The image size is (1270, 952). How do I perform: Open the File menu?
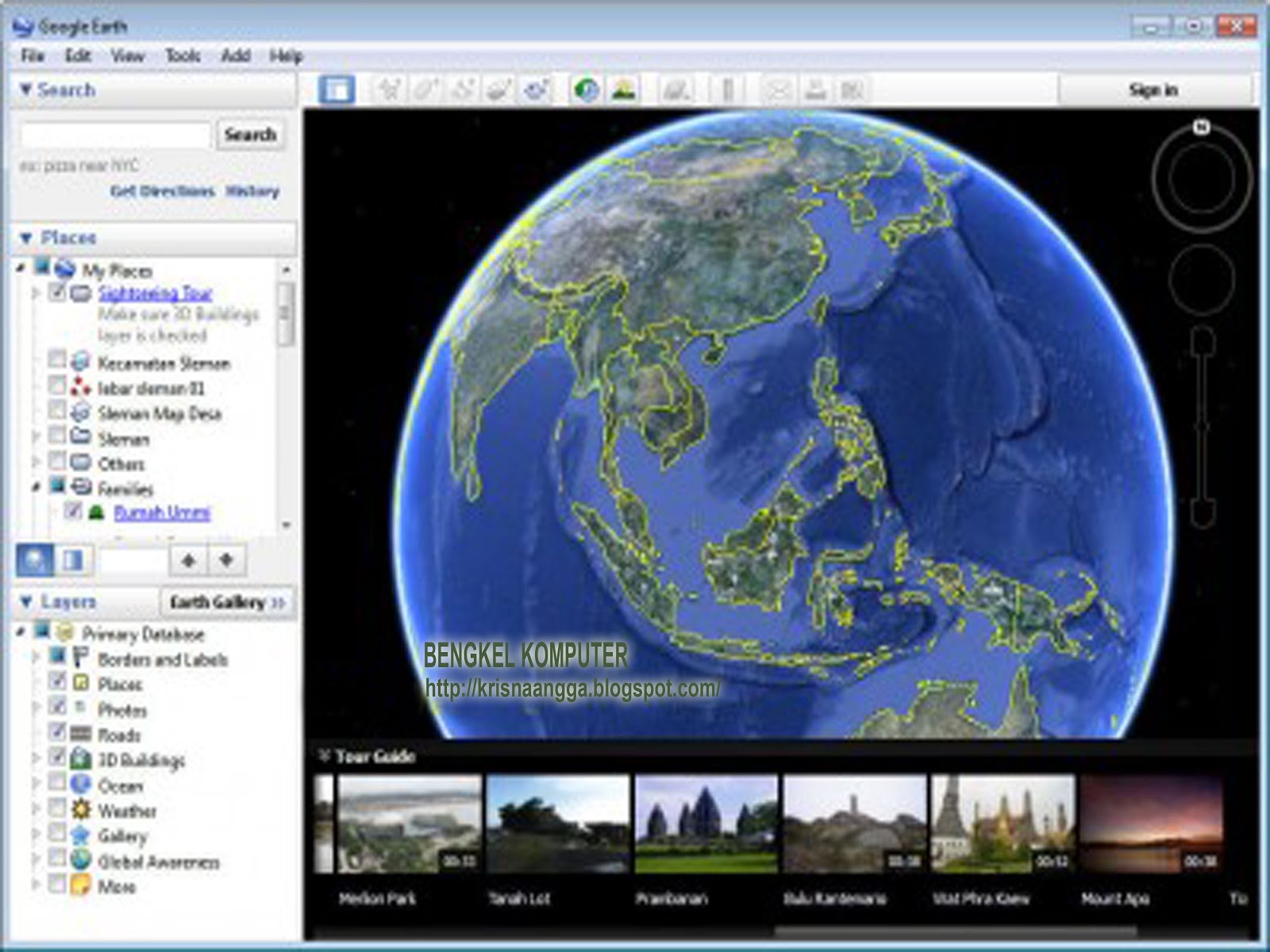tap(33, 56)
